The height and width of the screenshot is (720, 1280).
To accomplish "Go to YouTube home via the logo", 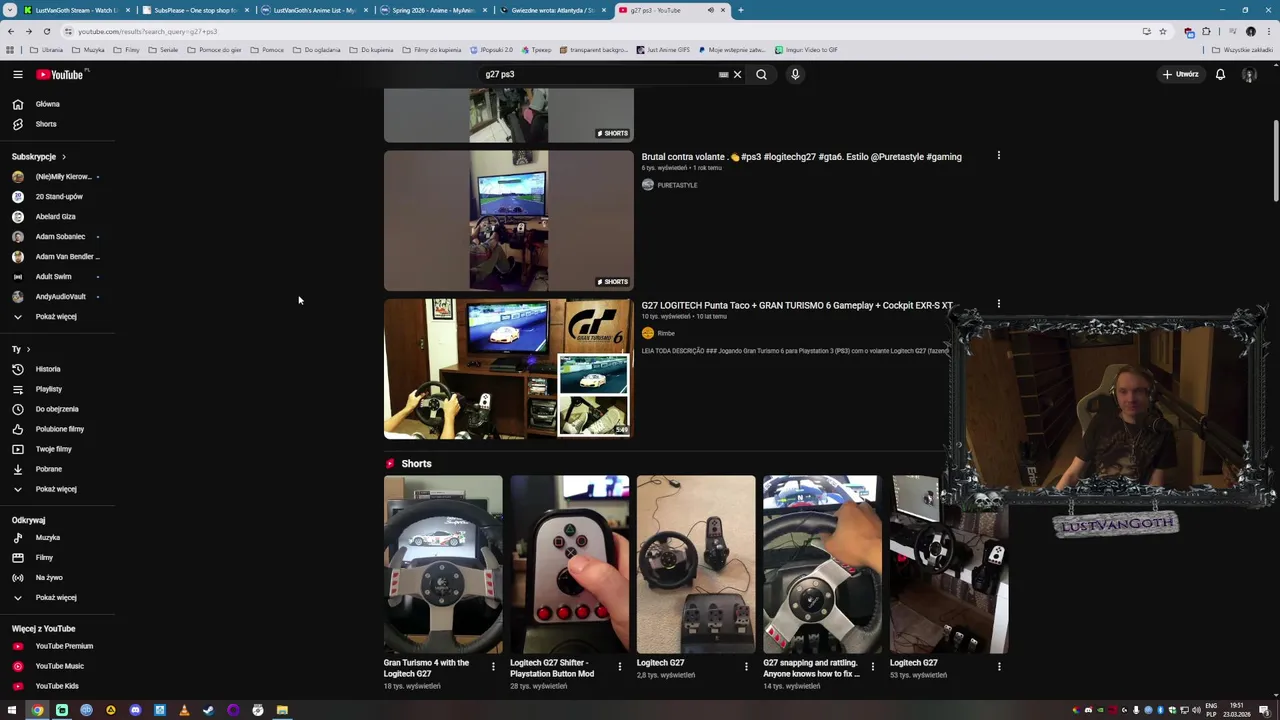I will coord(60,74).
